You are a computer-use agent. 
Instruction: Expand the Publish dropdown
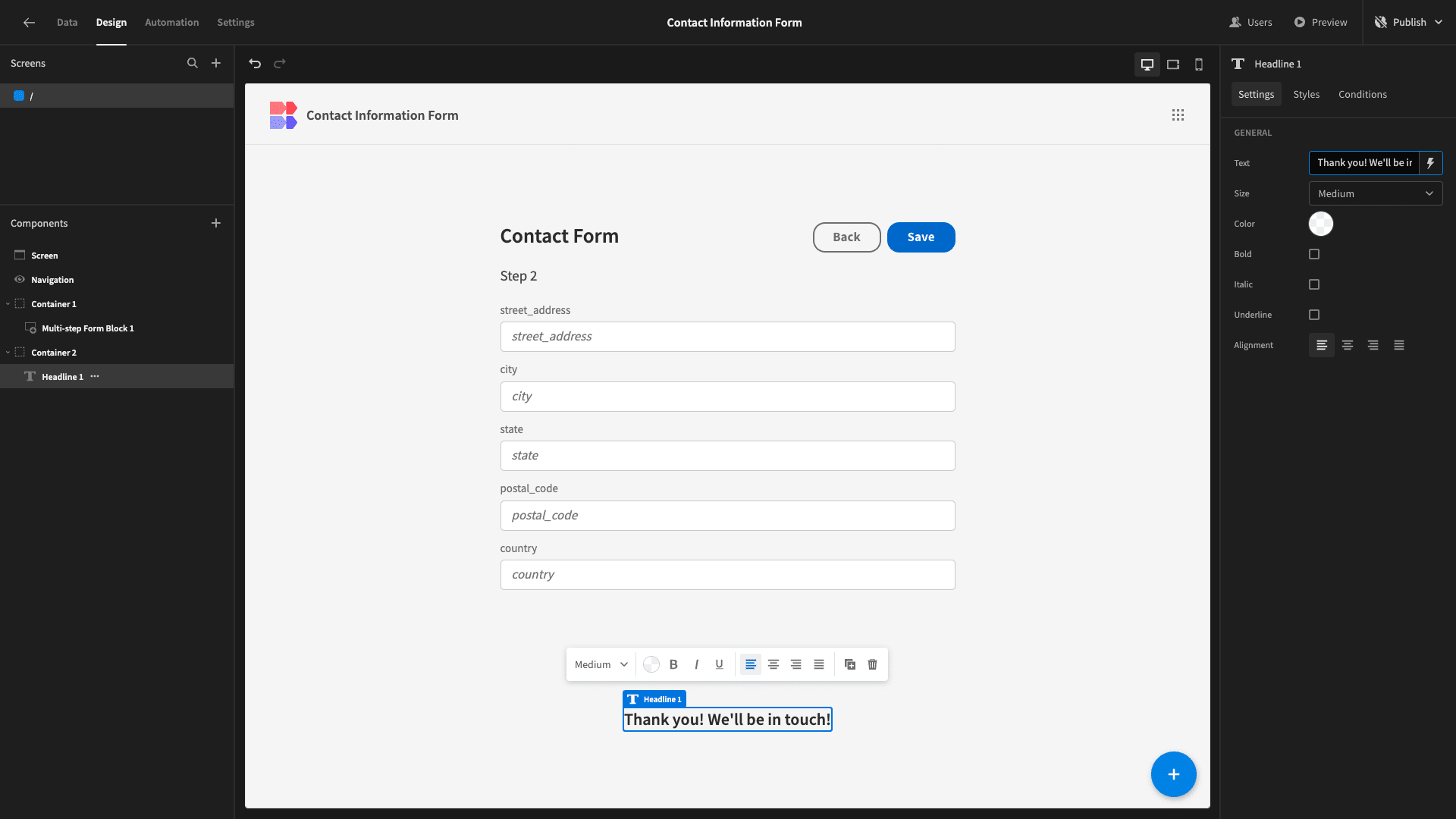click(x=1439, y=23)
